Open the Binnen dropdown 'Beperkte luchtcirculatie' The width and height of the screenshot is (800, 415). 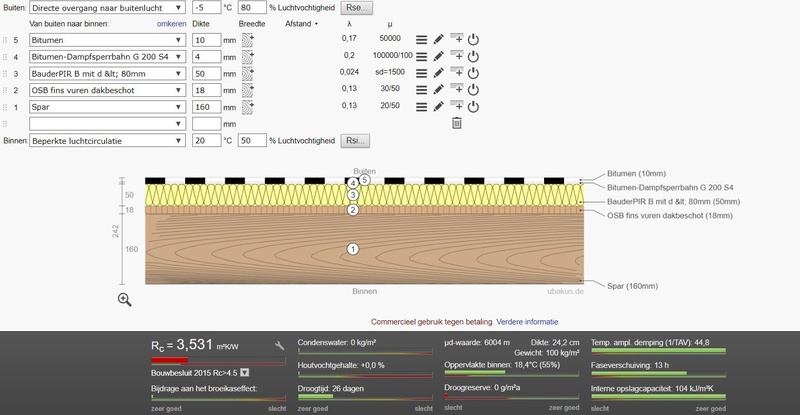tap(107, 140)
